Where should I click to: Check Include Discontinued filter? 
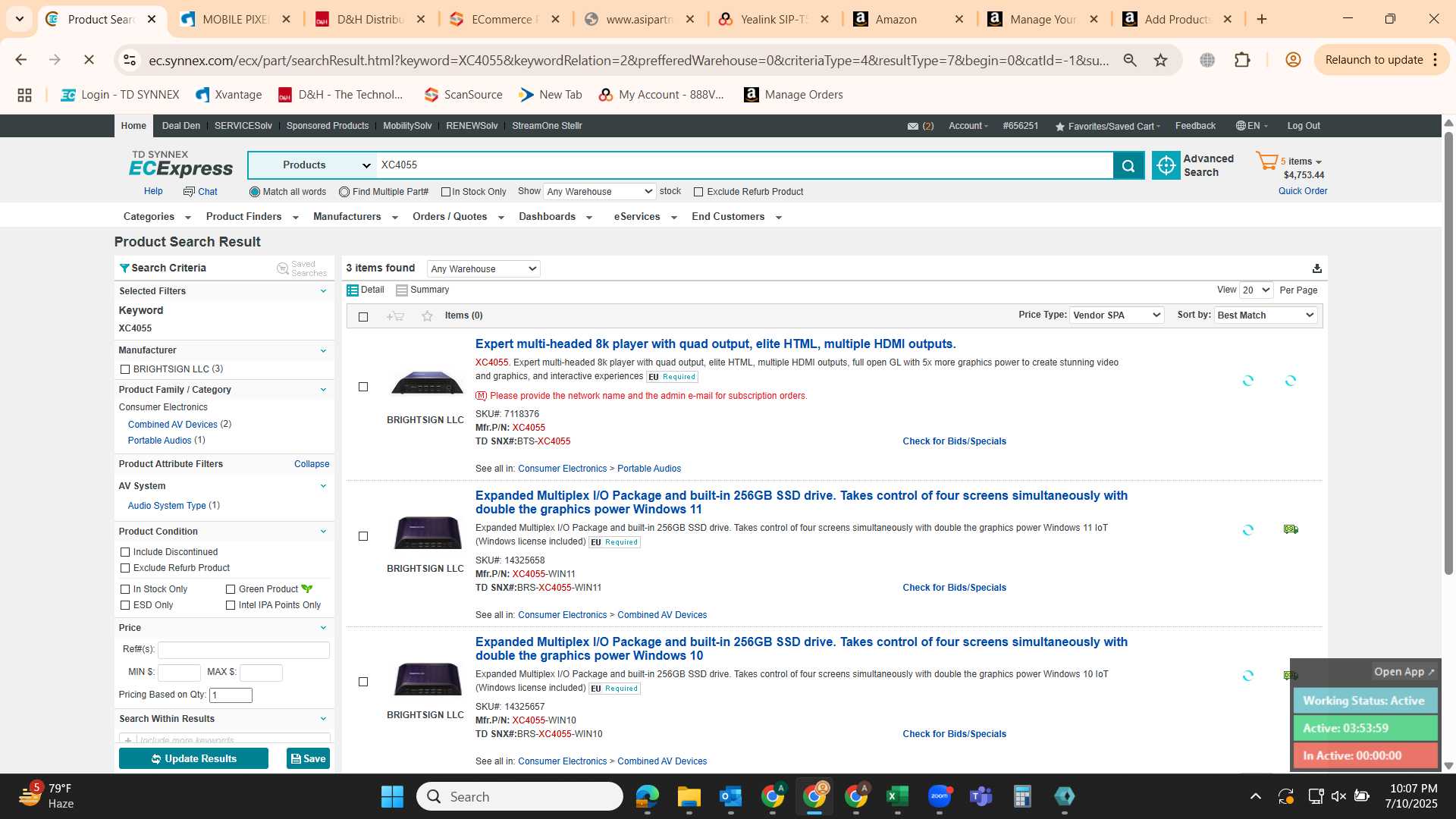click(x=125, y=552)
